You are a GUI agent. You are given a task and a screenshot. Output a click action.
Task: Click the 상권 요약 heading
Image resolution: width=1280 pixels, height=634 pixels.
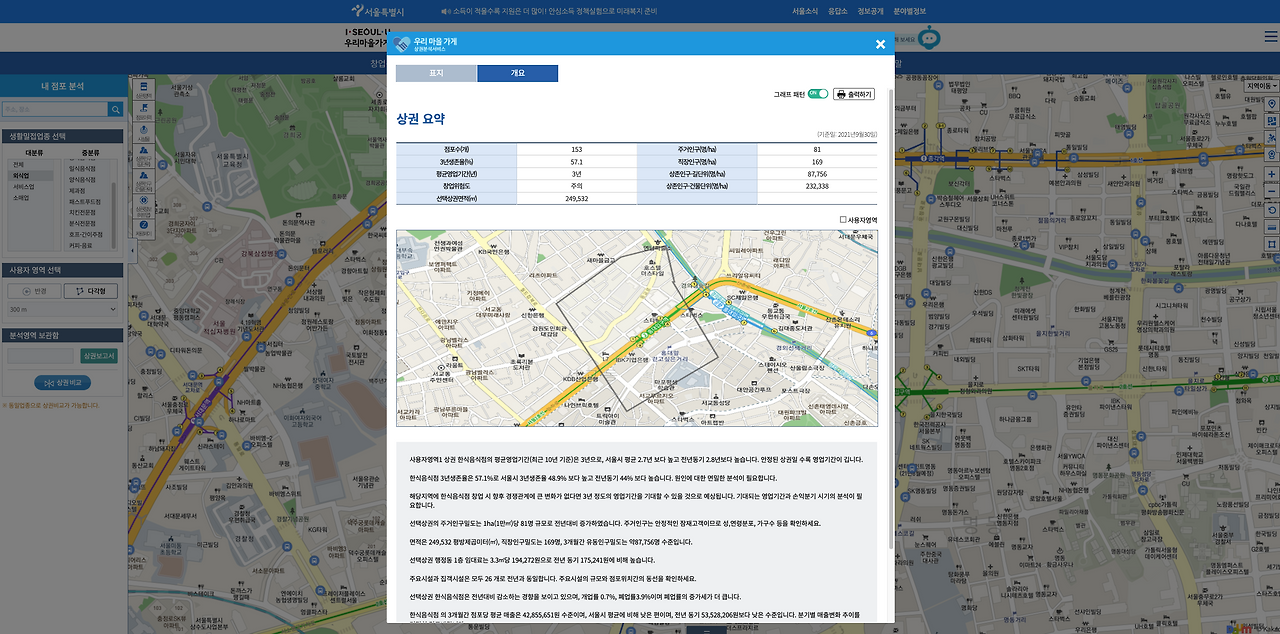[421, 118]
